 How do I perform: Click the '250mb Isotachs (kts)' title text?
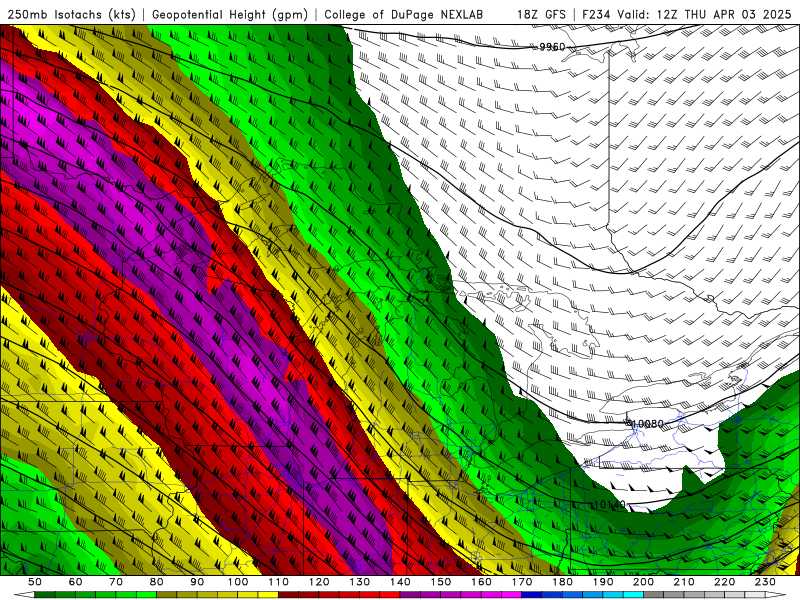pyautogui.click(x=72, y=14)
